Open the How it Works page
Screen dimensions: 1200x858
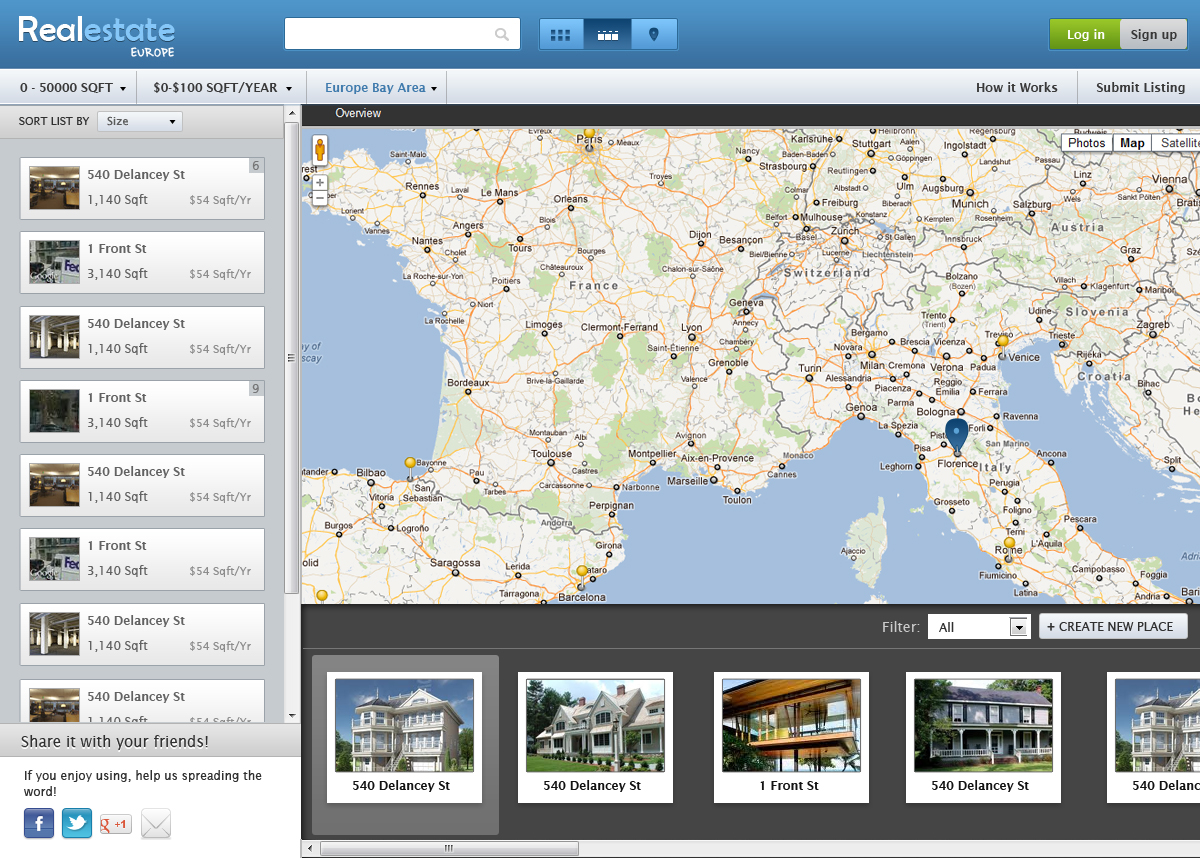click(1016, 88)
